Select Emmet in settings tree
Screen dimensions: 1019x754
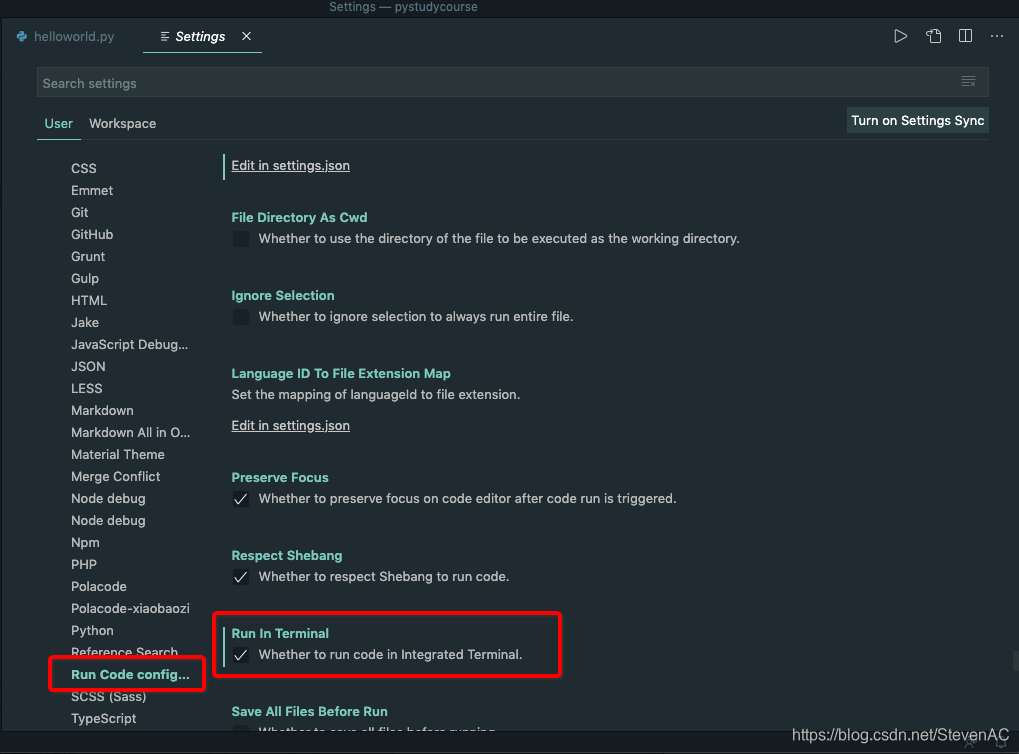tap(92, 190)
